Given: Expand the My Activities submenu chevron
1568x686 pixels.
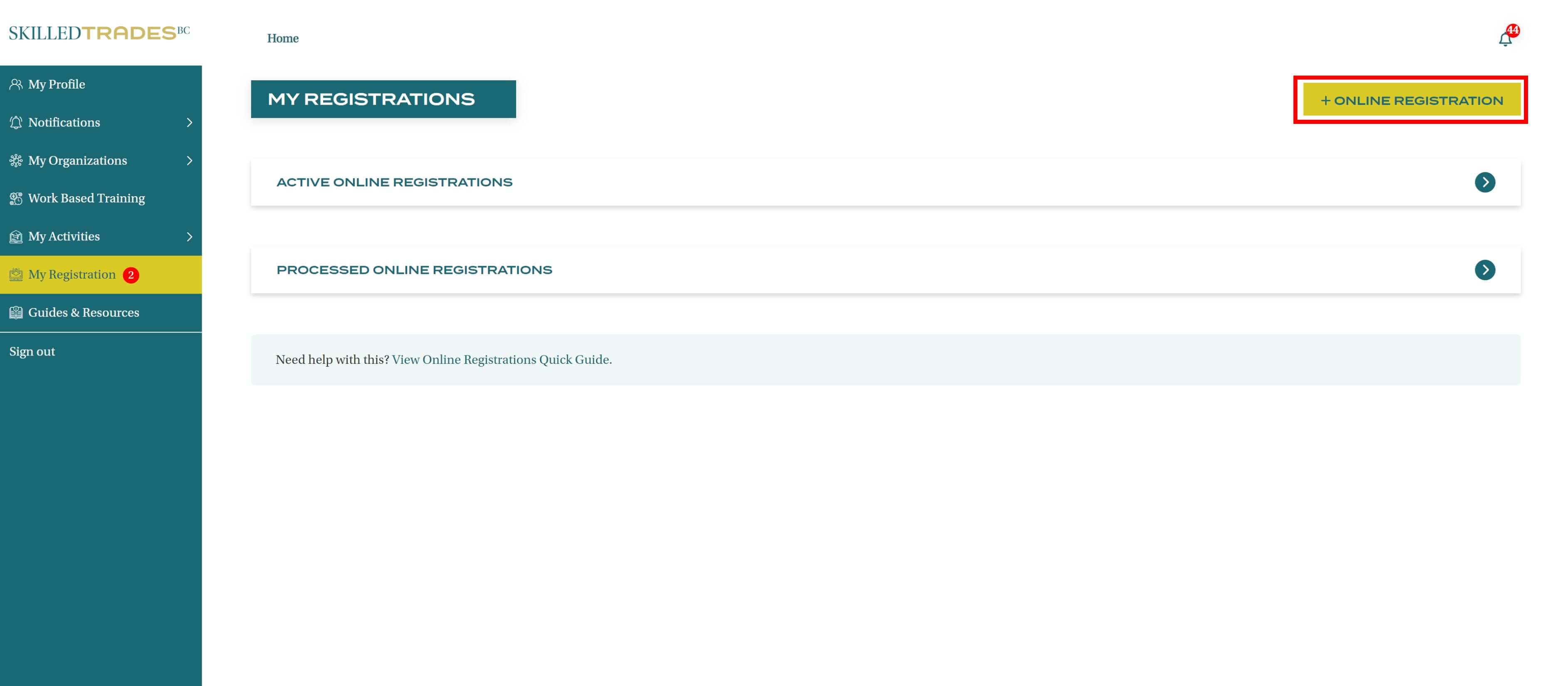Looking at the screenshot, I should pos(189,237).
